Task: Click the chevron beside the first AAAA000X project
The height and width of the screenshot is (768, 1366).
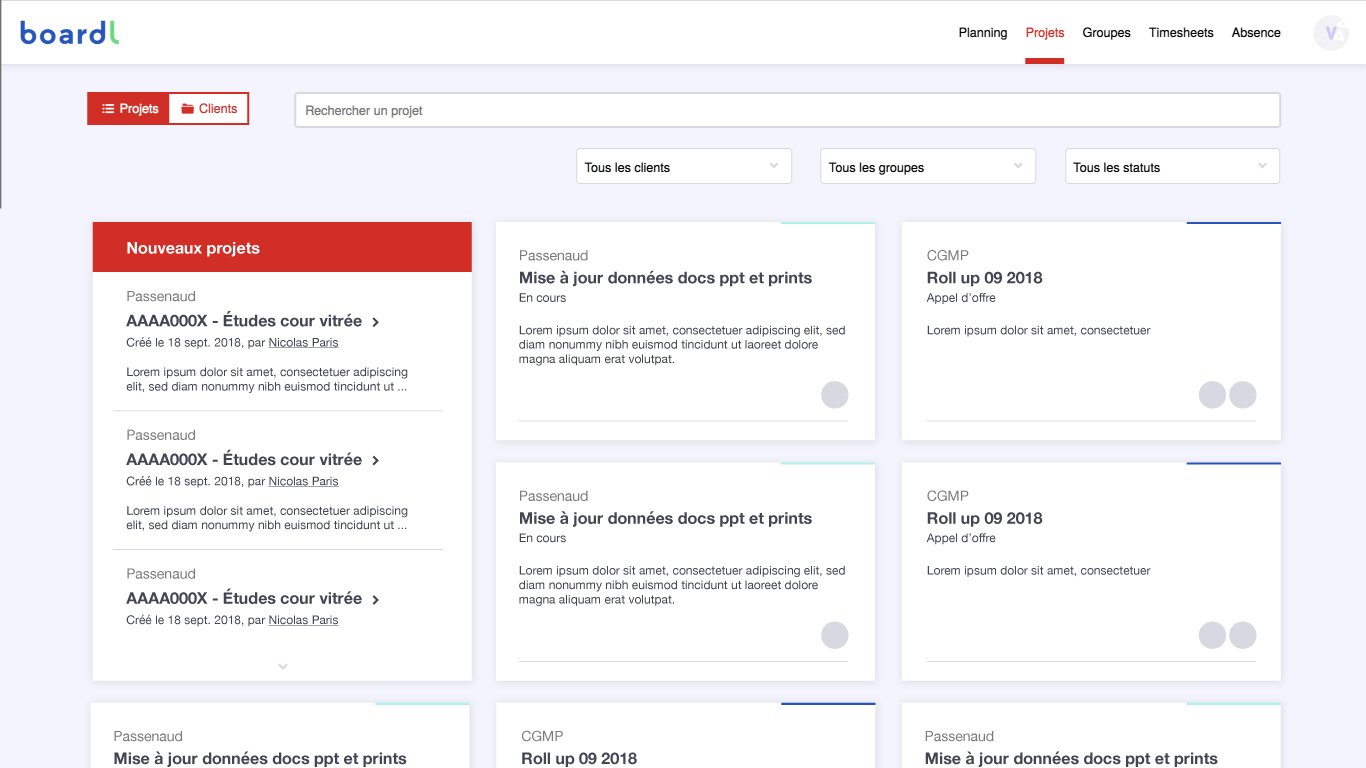Action: tap(376, 322)
